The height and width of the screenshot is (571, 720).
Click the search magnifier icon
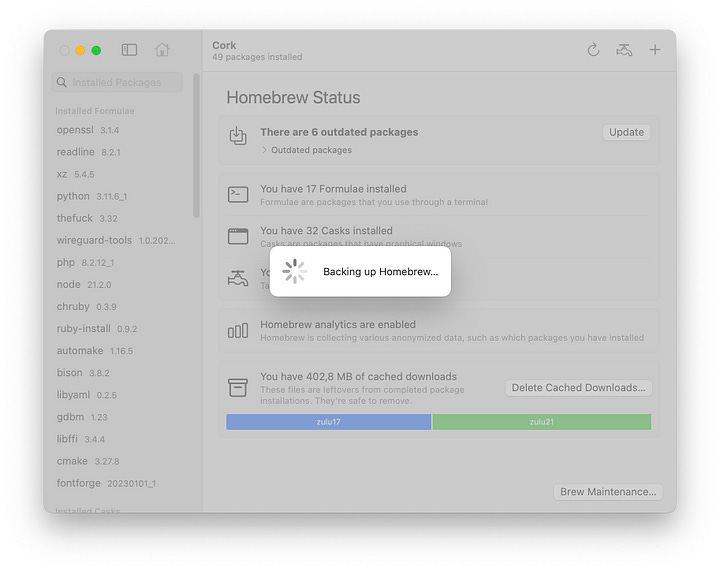[x=62, y=82]
